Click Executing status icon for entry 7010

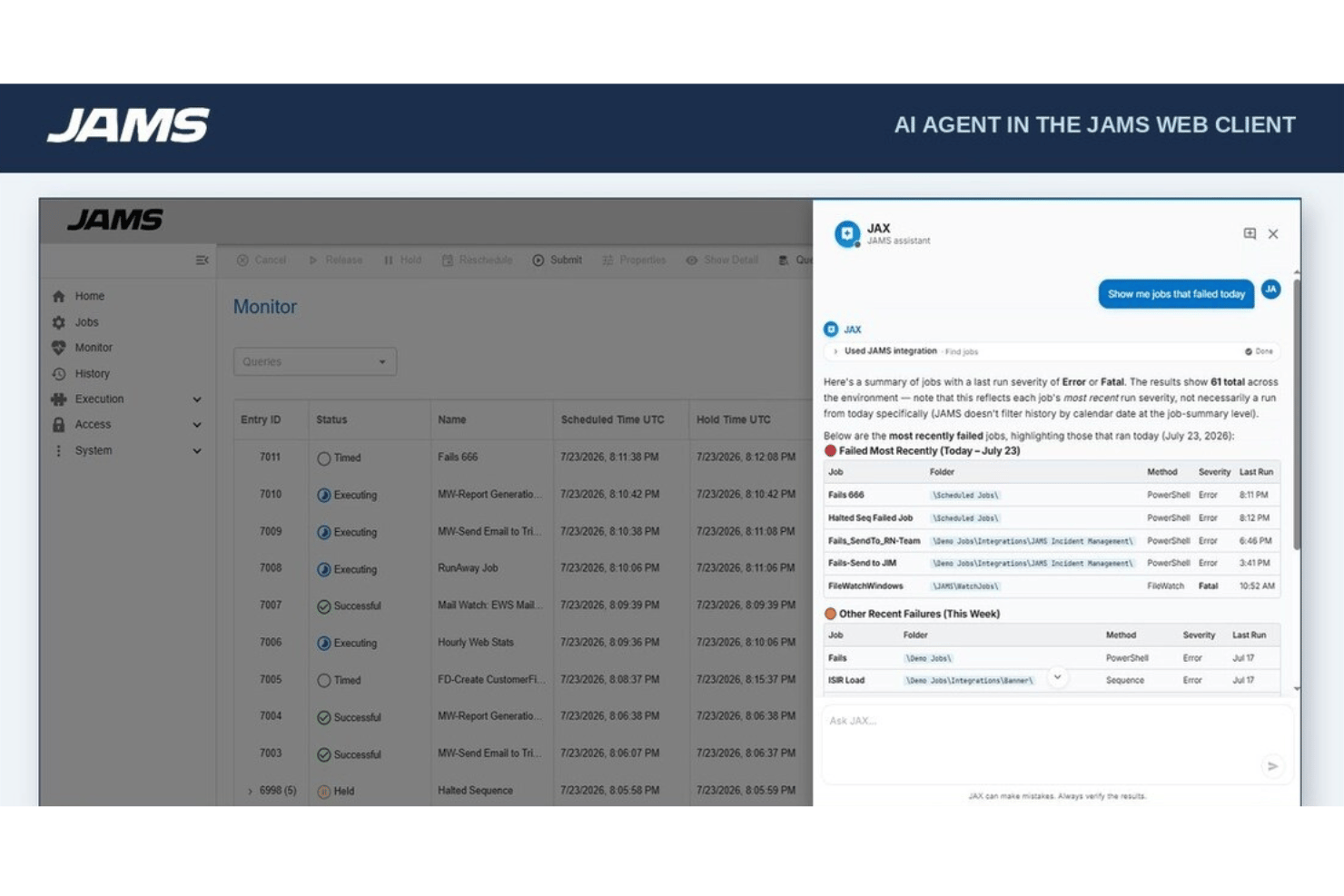(323, 496)
